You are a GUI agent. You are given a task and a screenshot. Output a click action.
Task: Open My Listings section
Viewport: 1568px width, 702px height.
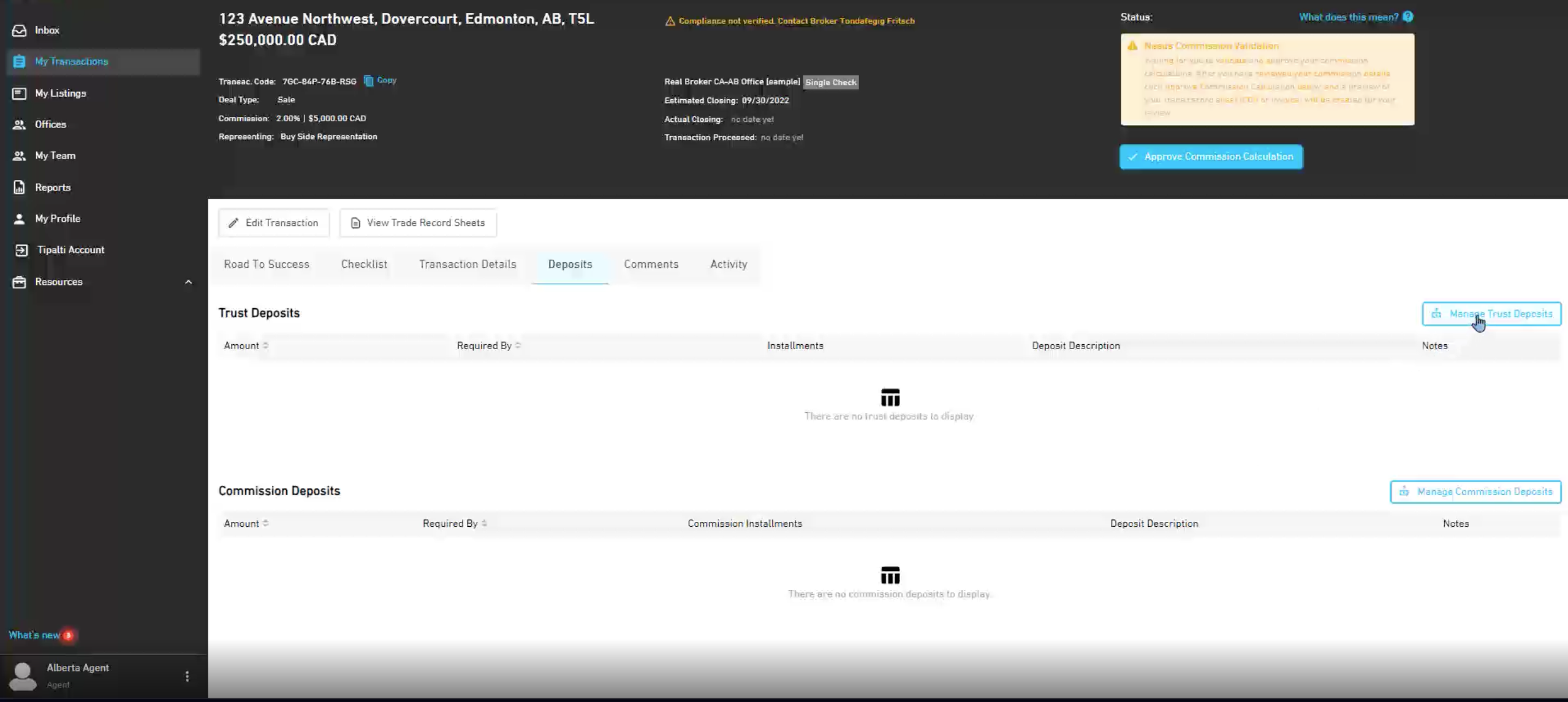pos(60,93)
